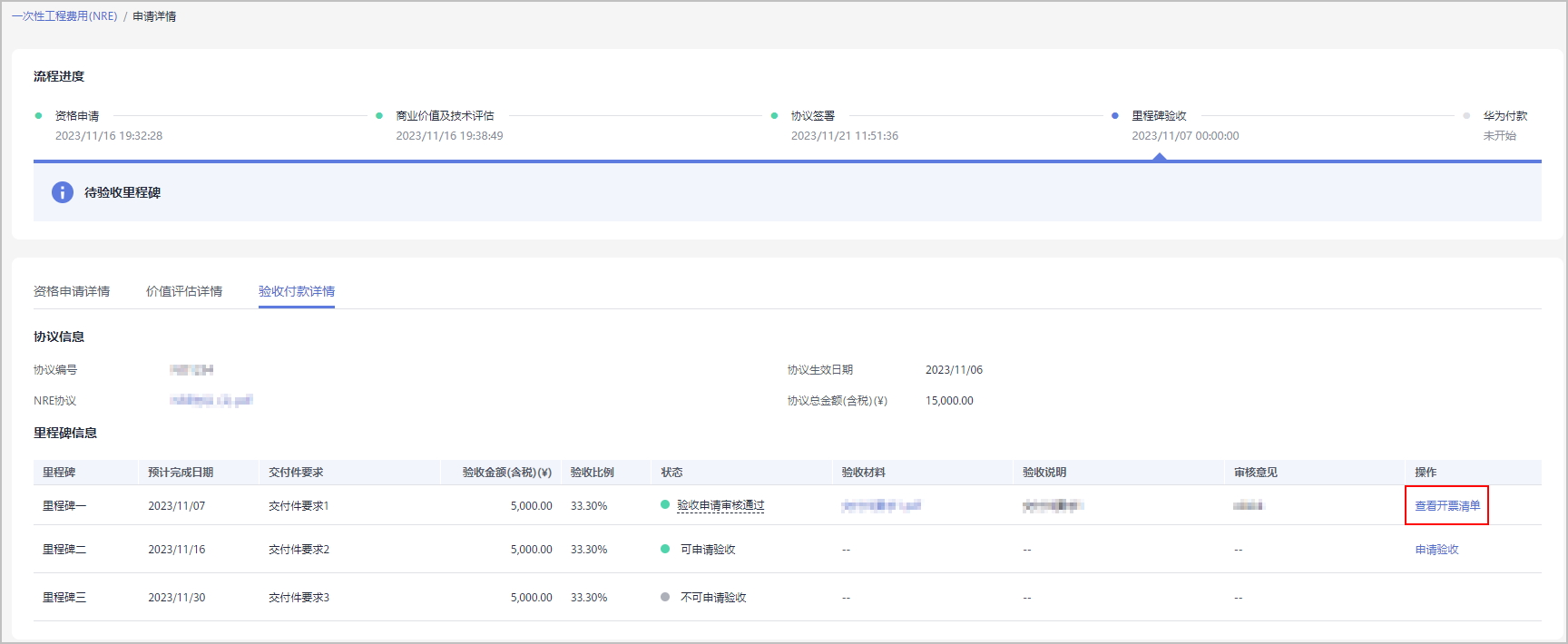This screenshot has width=1568, height=644.
Task: Click the 里程碑一 row name
Action: (x=64, y=506)
